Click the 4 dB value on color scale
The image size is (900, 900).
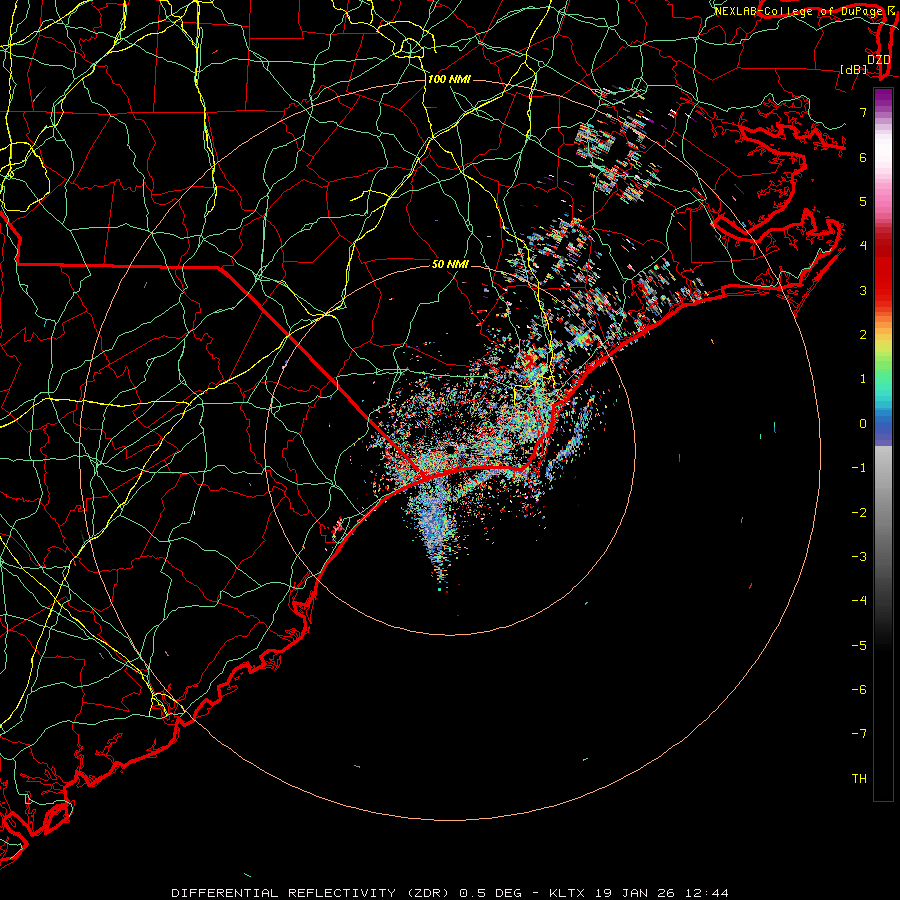point(863,246)
